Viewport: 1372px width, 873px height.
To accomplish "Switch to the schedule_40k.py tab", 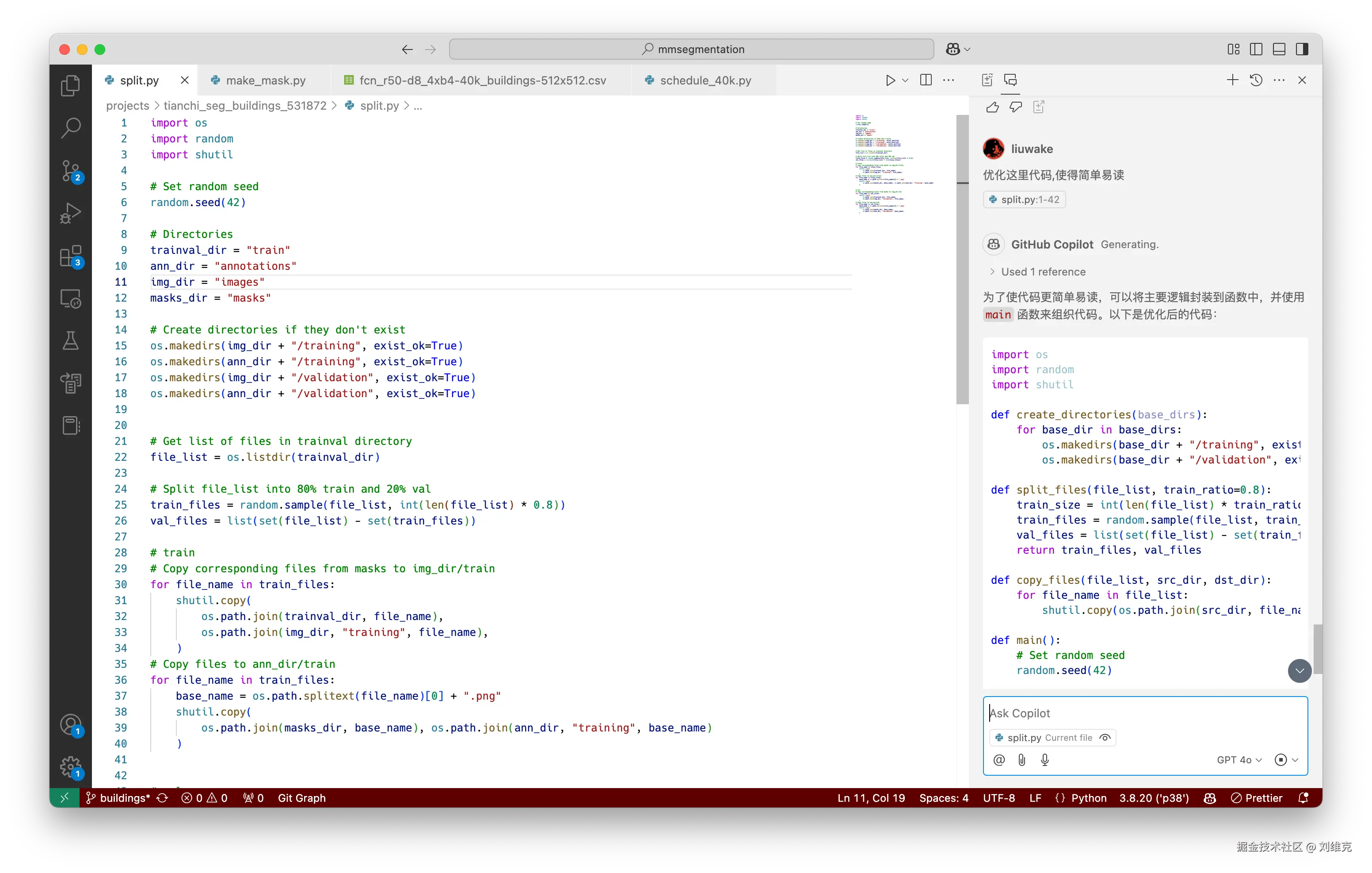I will (x=705, y=80).
